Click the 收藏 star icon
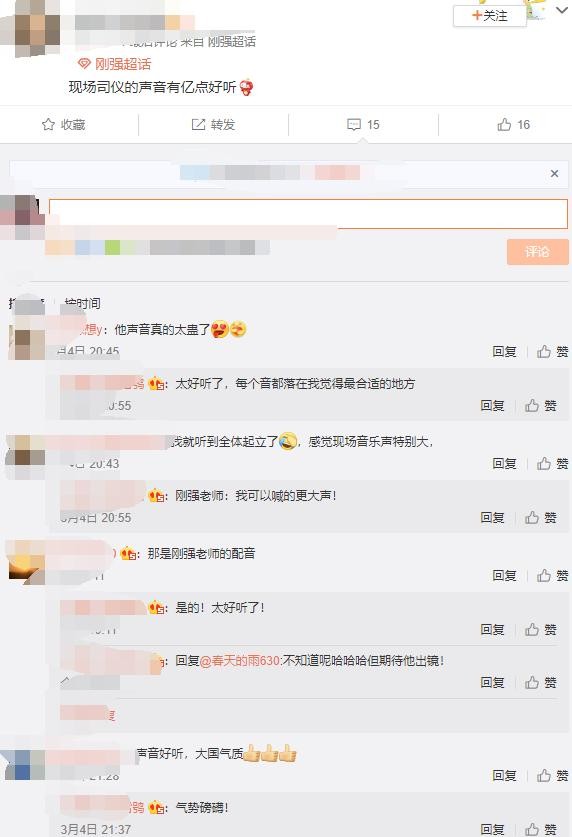572x837 pixels. tap(48, 124)
